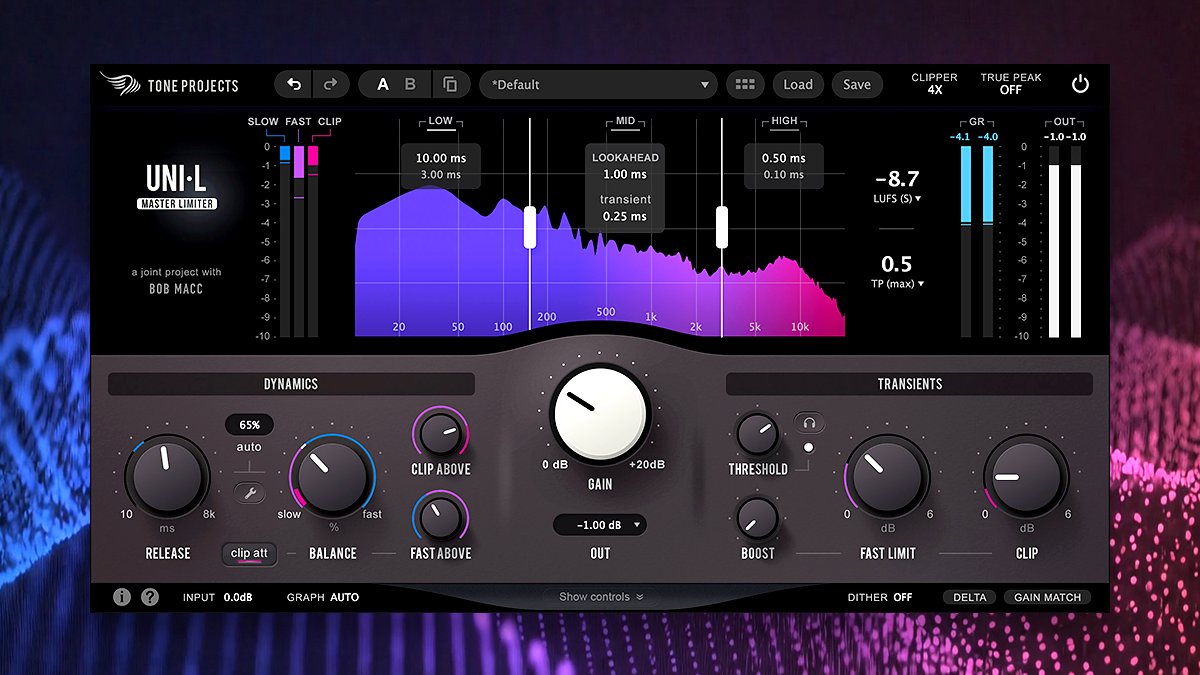
Task: Click the Clip knob in Transients
Action: coord(1026,476)
